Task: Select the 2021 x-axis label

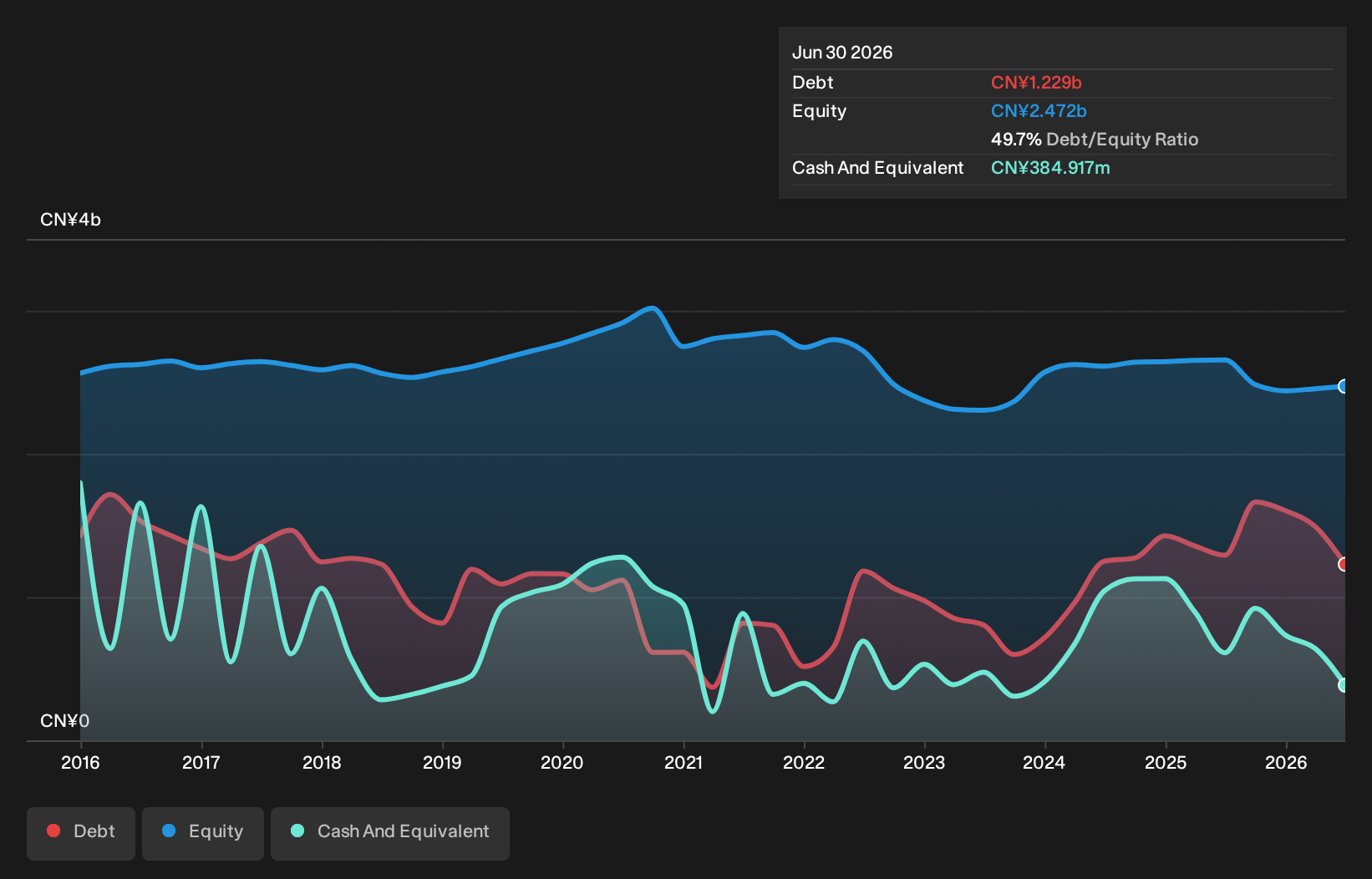Action: point(683,762)
